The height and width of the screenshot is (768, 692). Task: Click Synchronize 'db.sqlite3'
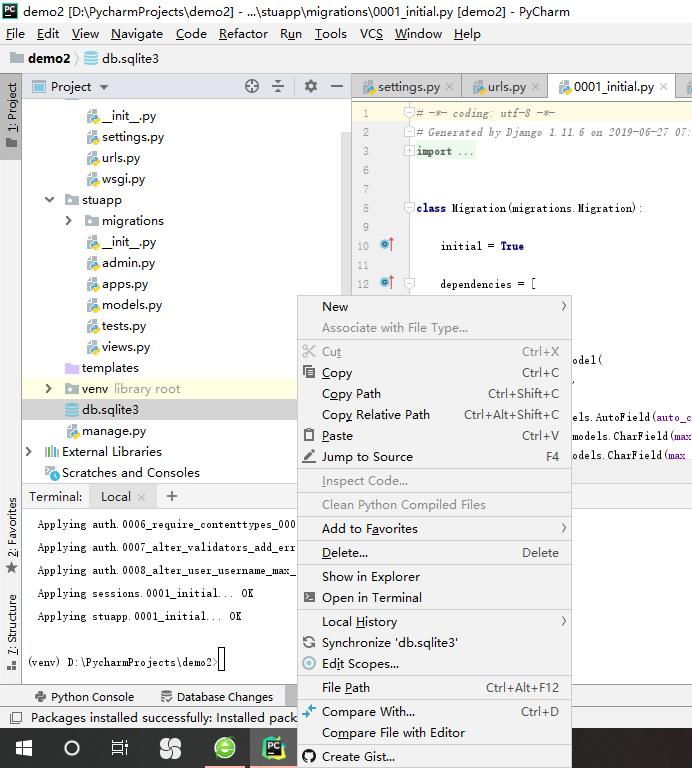pos(434,643)
